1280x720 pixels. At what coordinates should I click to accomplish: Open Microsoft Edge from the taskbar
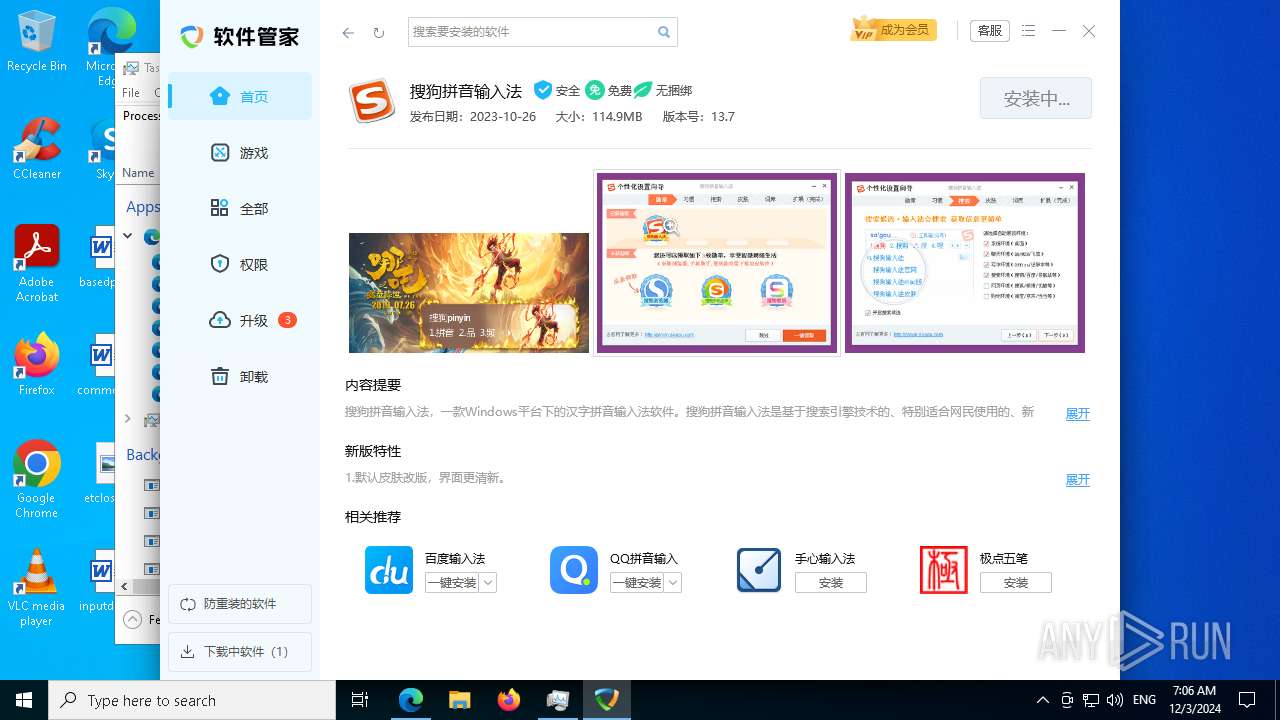[411, 700]
